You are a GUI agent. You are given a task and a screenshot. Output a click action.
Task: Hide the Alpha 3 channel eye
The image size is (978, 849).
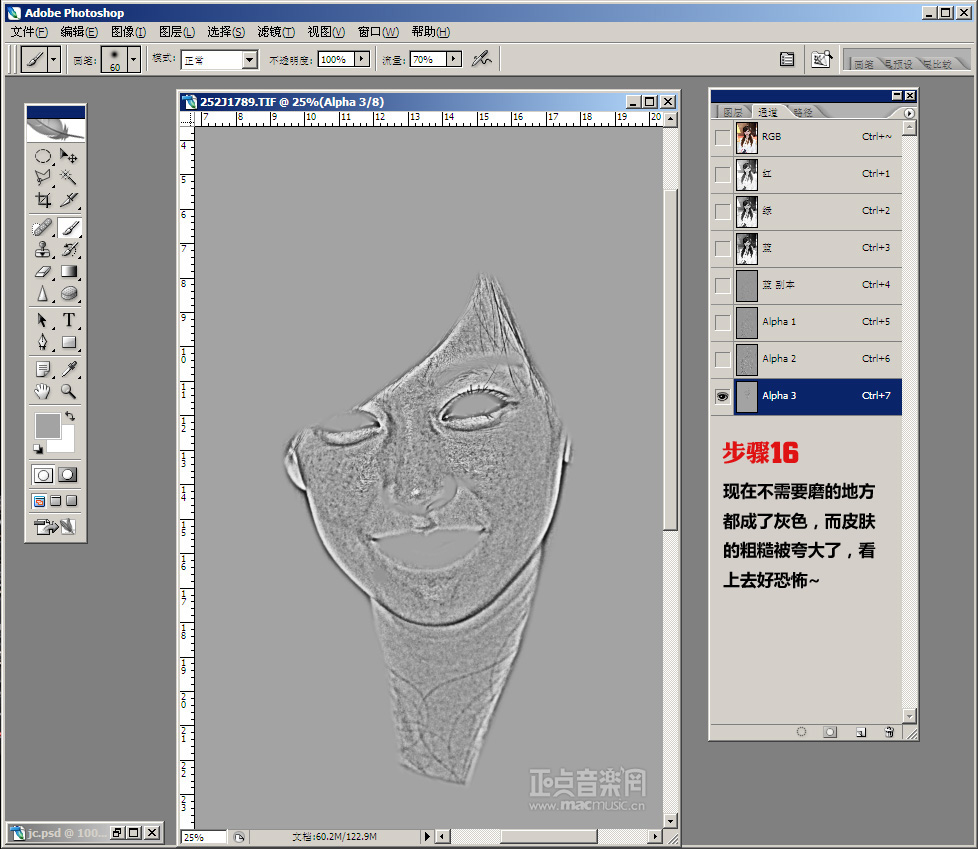click(x=722, y=396)
